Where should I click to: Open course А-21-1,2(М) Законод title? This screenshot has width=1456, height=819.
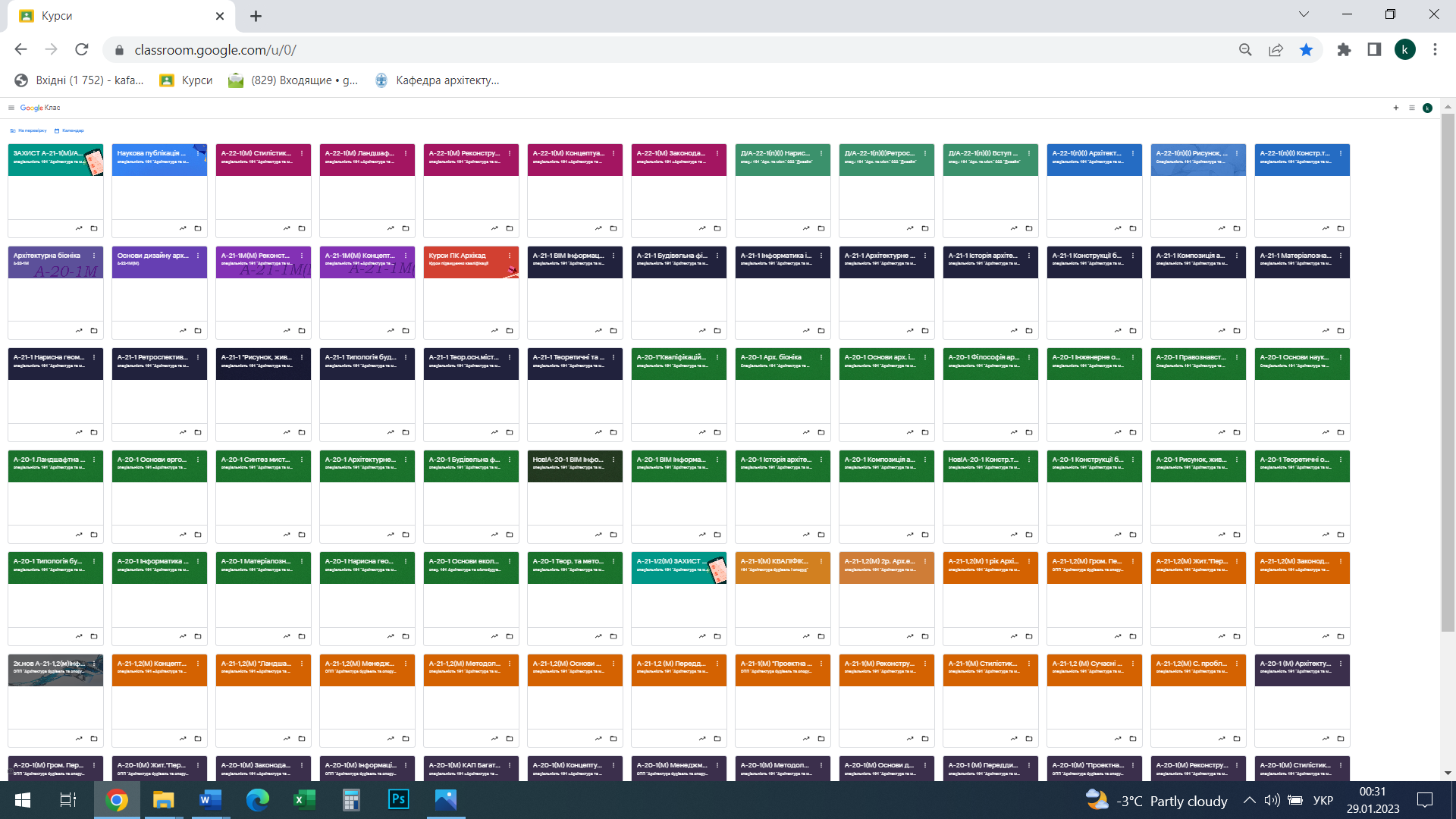pos(1294,561)
